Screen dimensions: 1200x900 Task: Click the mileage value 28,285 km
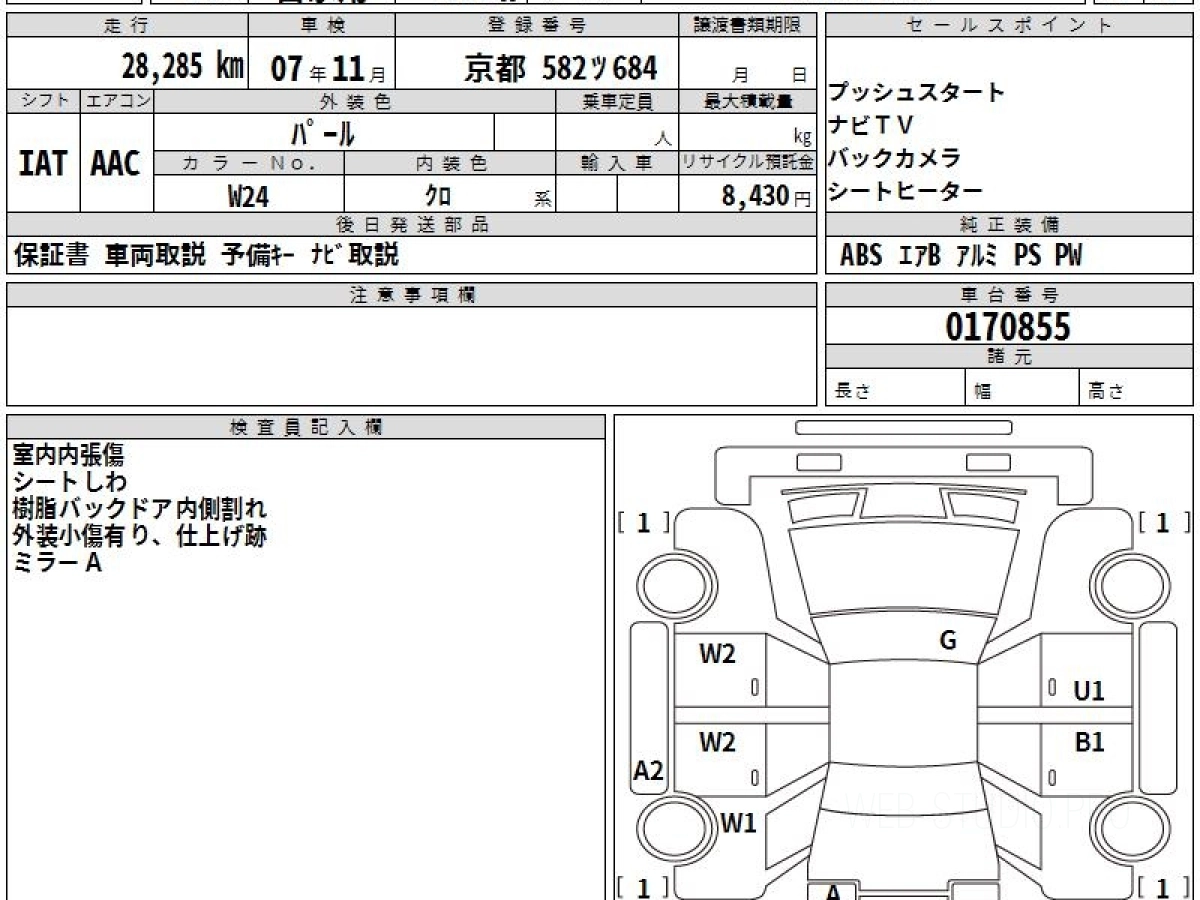182,67
